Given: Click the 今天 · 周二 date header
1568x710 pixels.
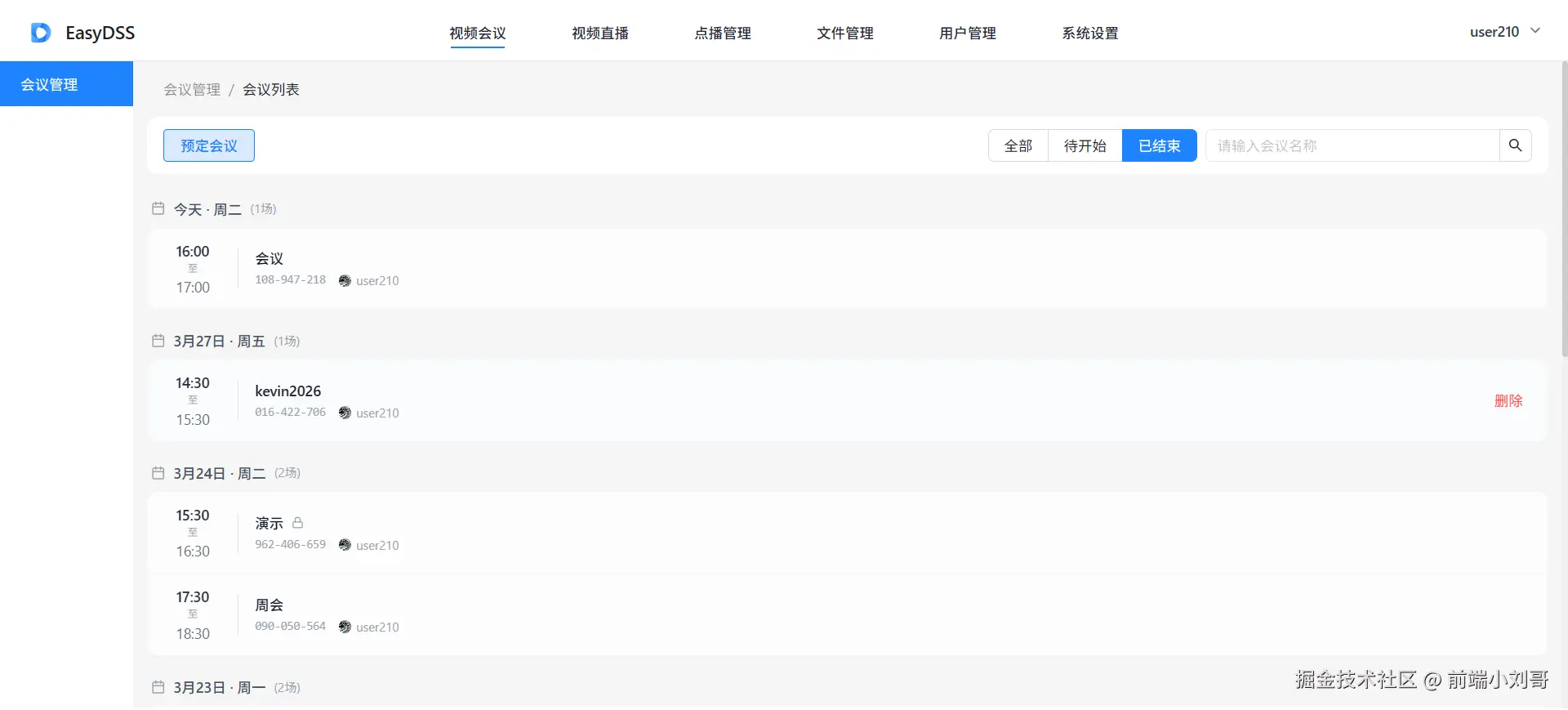Looking at the screenshot, I should (207, 209).
